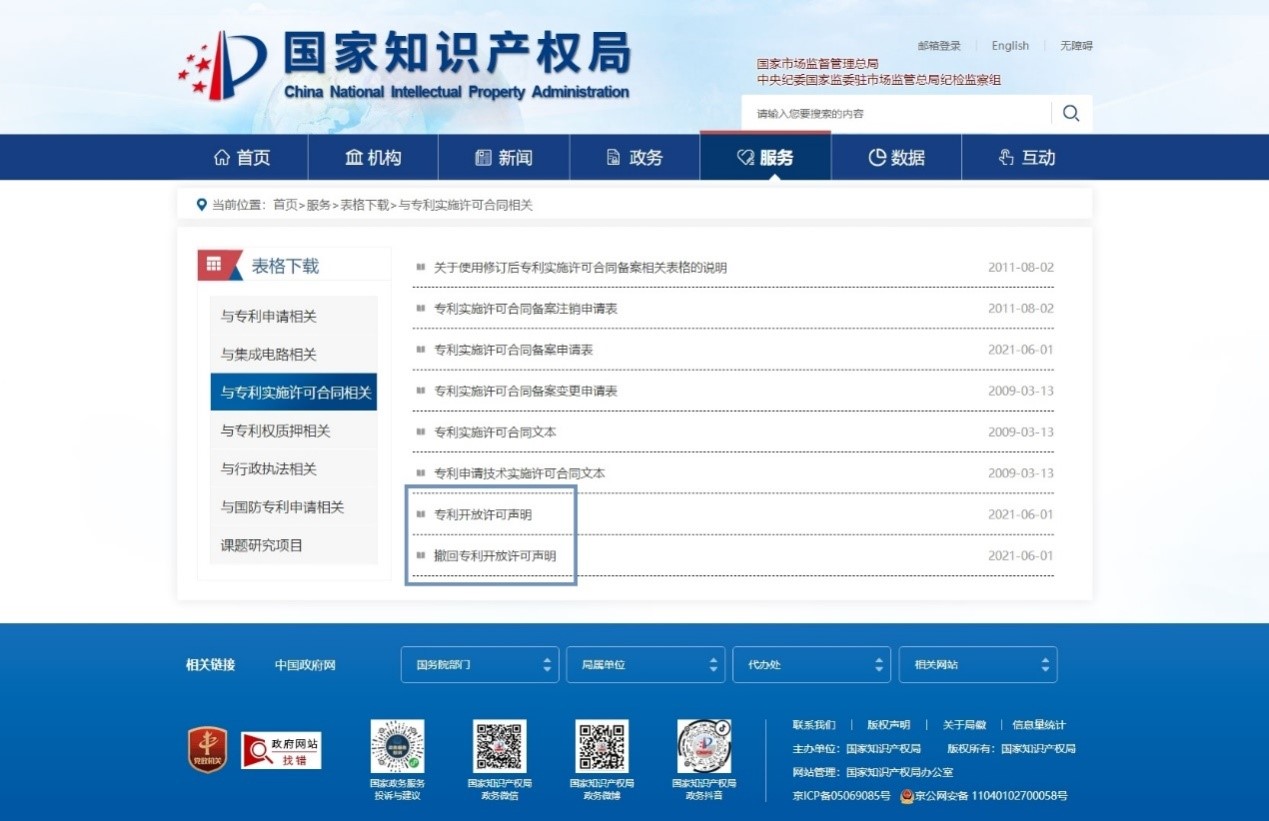1269x821 pixels.
Task: Open 撤回专利开放许可声明 link
Action: tap(495, 556)
